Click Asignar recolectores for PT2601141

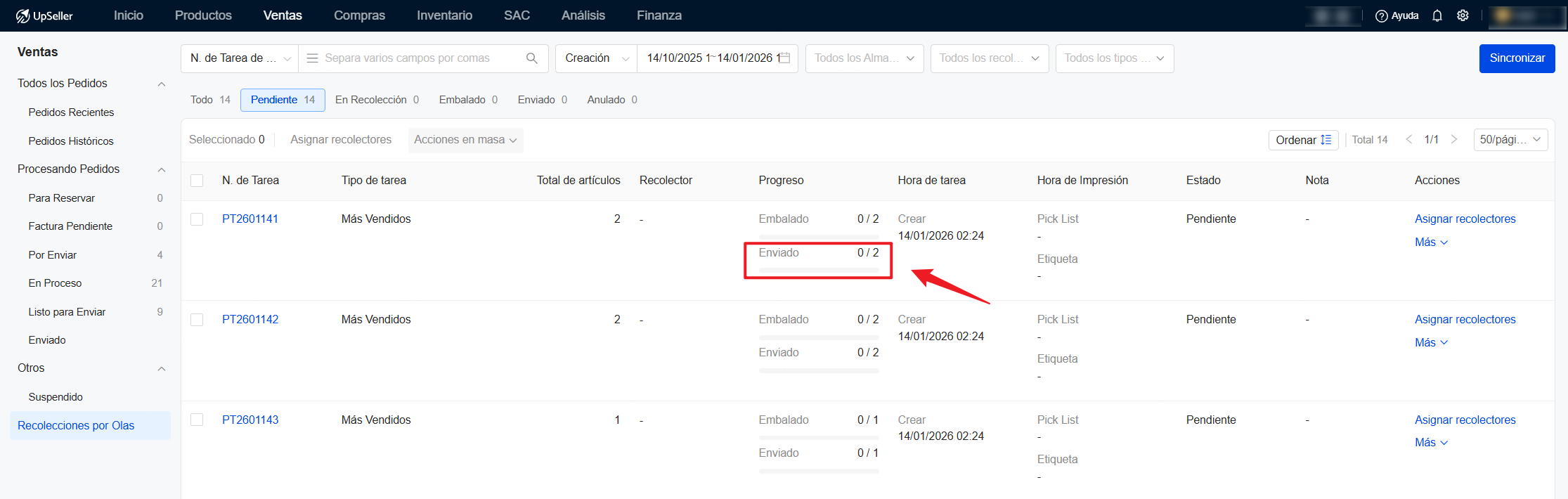1465,219
